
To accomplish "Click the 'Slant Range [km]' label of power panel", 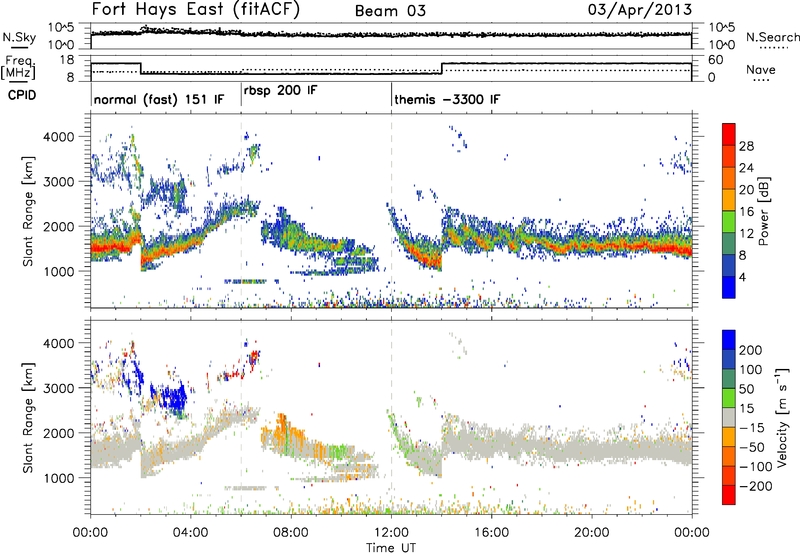I will click(28, 211).
